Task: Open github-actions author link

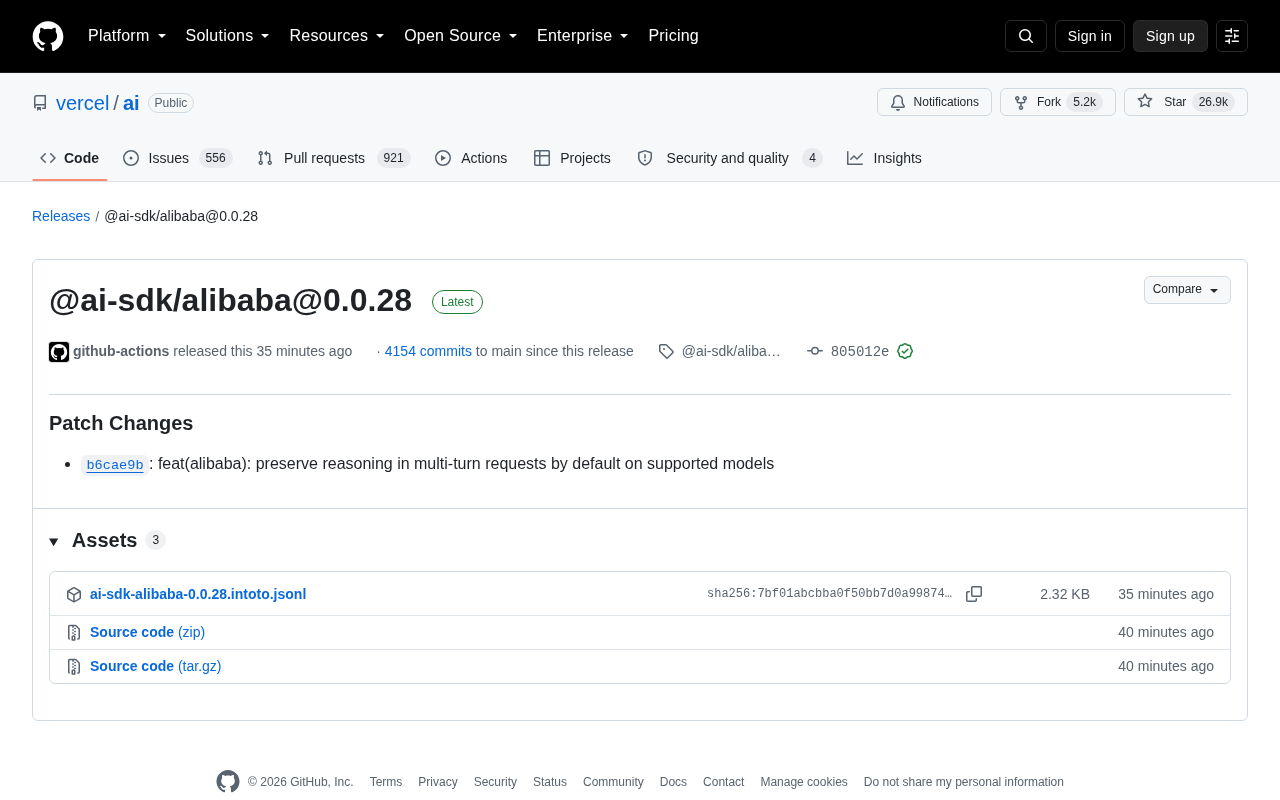Action: 121,351
